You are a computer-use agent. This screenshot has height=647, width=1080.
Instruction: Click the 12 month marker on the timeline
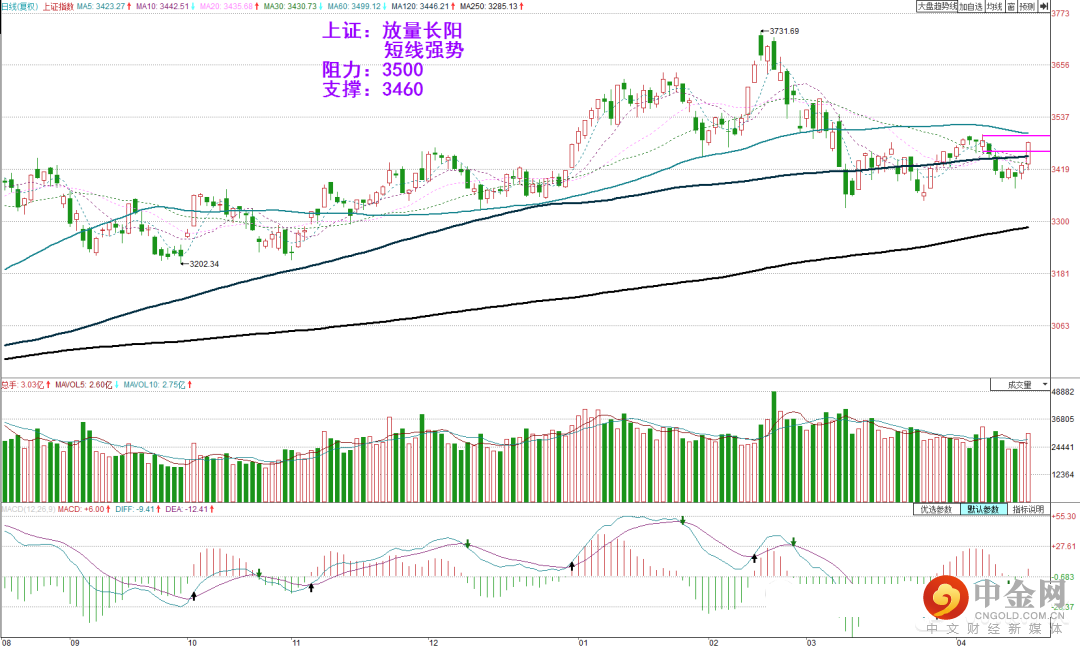point(433,642)
